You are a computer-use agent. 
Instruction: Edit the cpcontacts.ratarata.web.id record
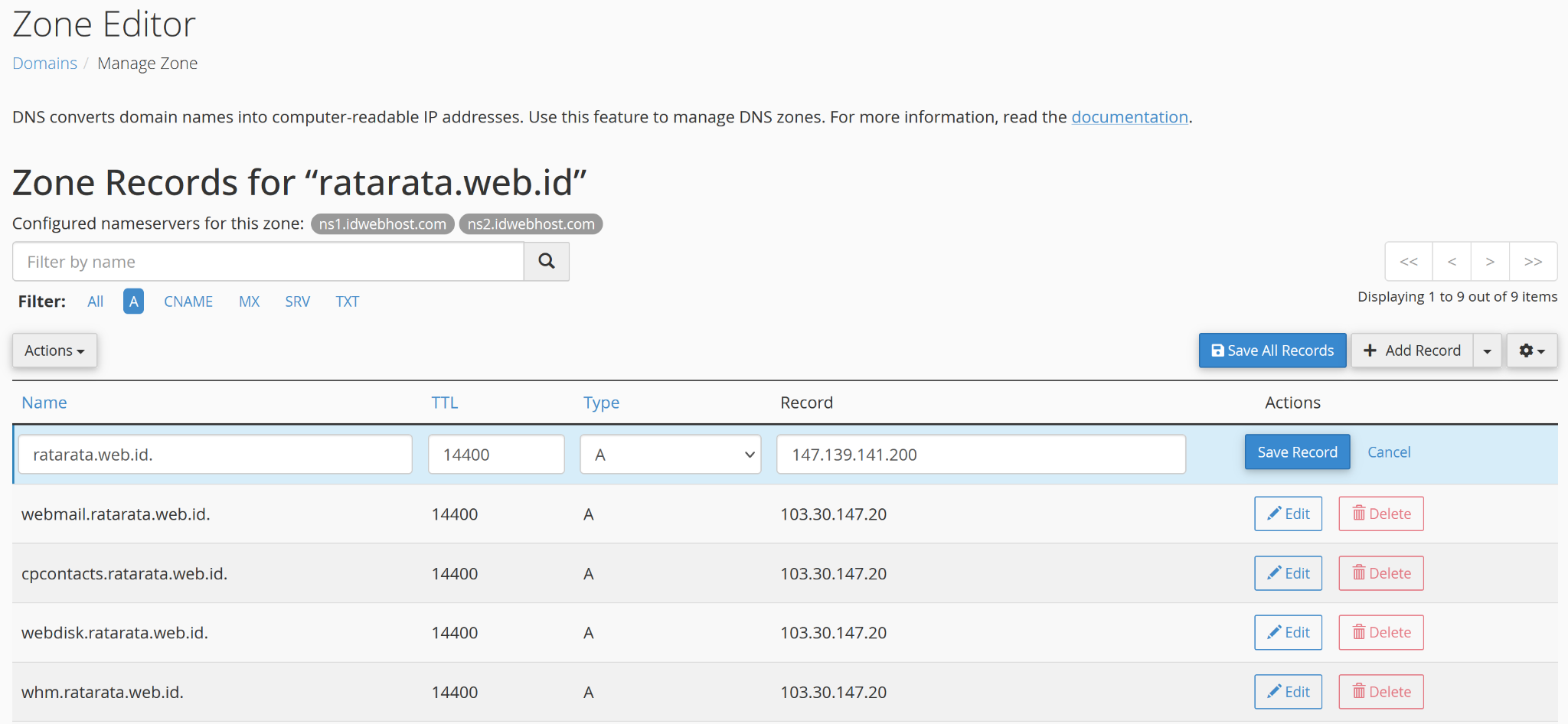1289,573
